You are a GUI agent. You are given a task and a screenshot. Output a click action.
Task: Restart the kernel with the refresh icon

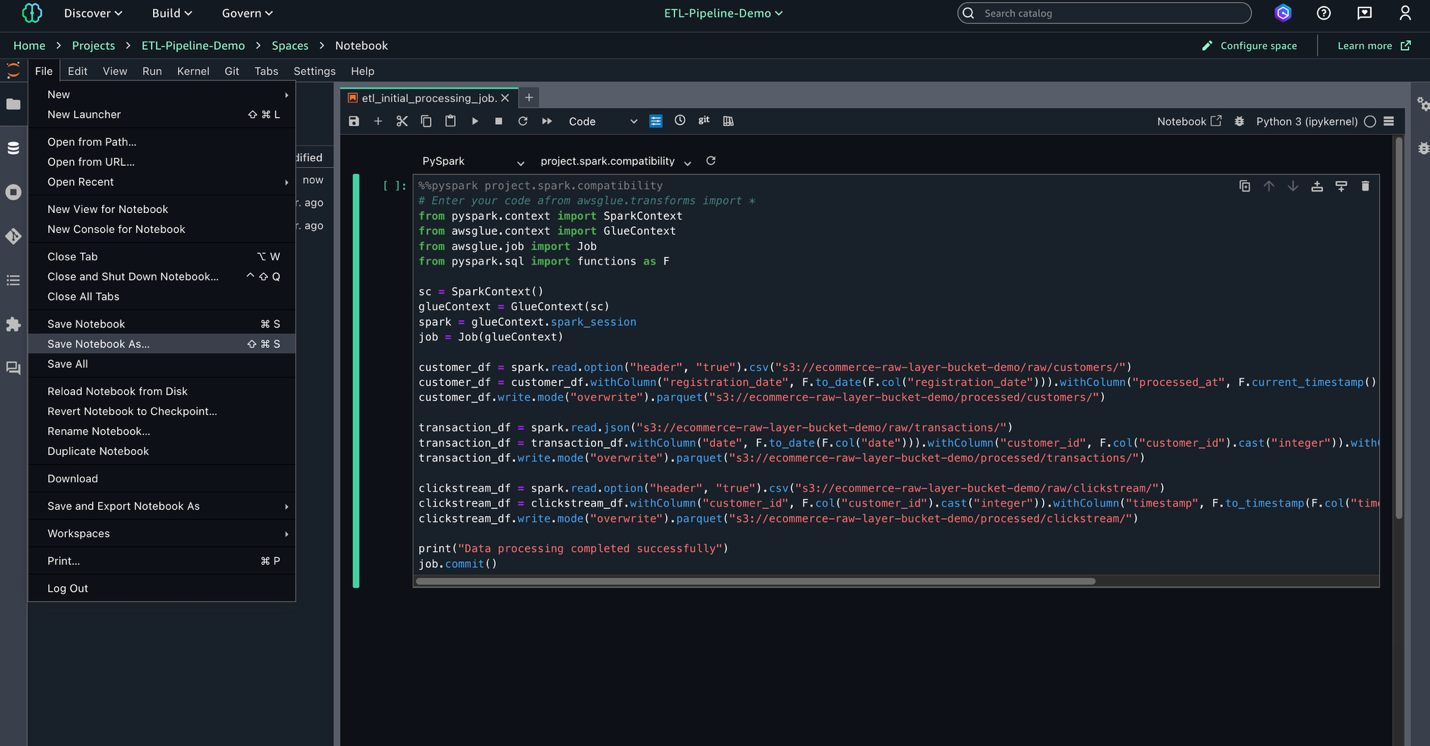[x=522, y=120]
